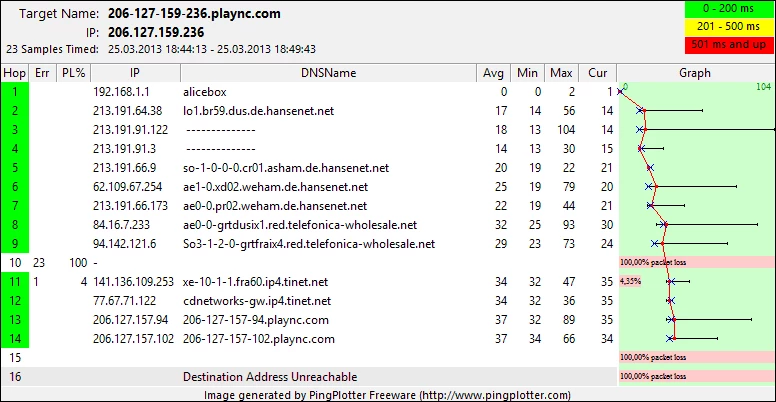Sort by the Hop column header
This screenshot has width=776, height=402.
(x=15, y=73)
